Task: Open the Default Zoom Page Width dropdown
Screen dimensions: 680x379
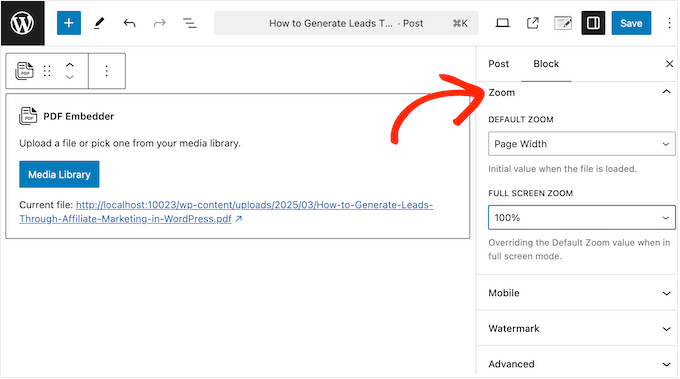Action: coord(582,144)
